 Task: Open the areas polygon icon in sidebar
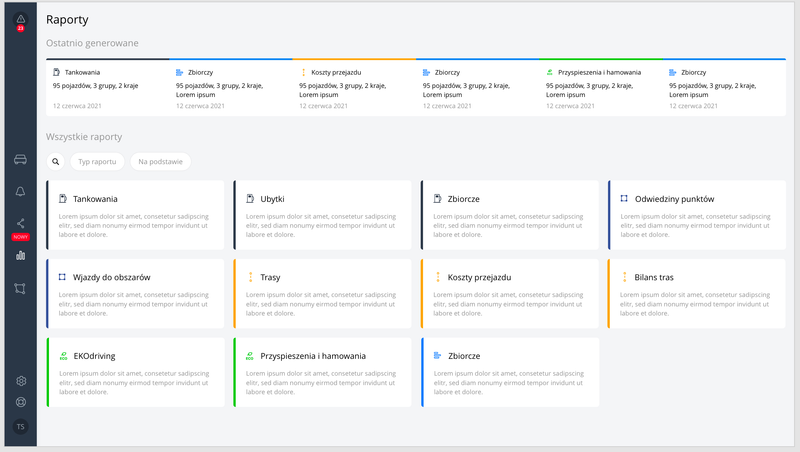coord(20,288)
